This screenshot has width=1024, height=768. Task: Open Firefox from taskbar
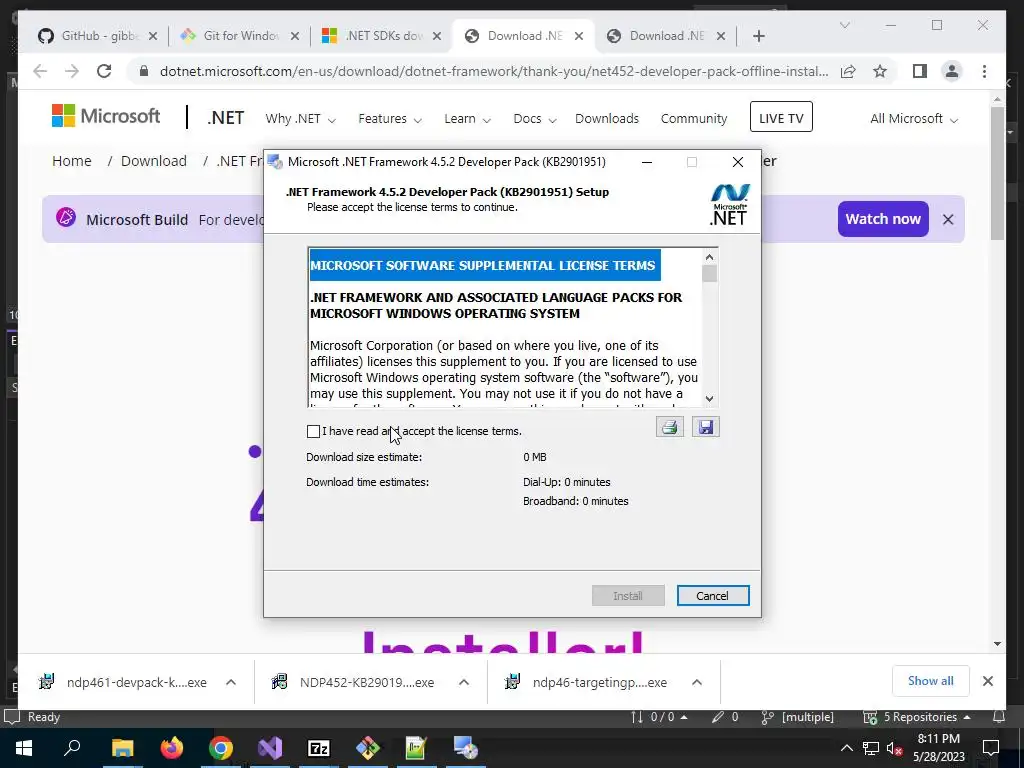point(172,748)
